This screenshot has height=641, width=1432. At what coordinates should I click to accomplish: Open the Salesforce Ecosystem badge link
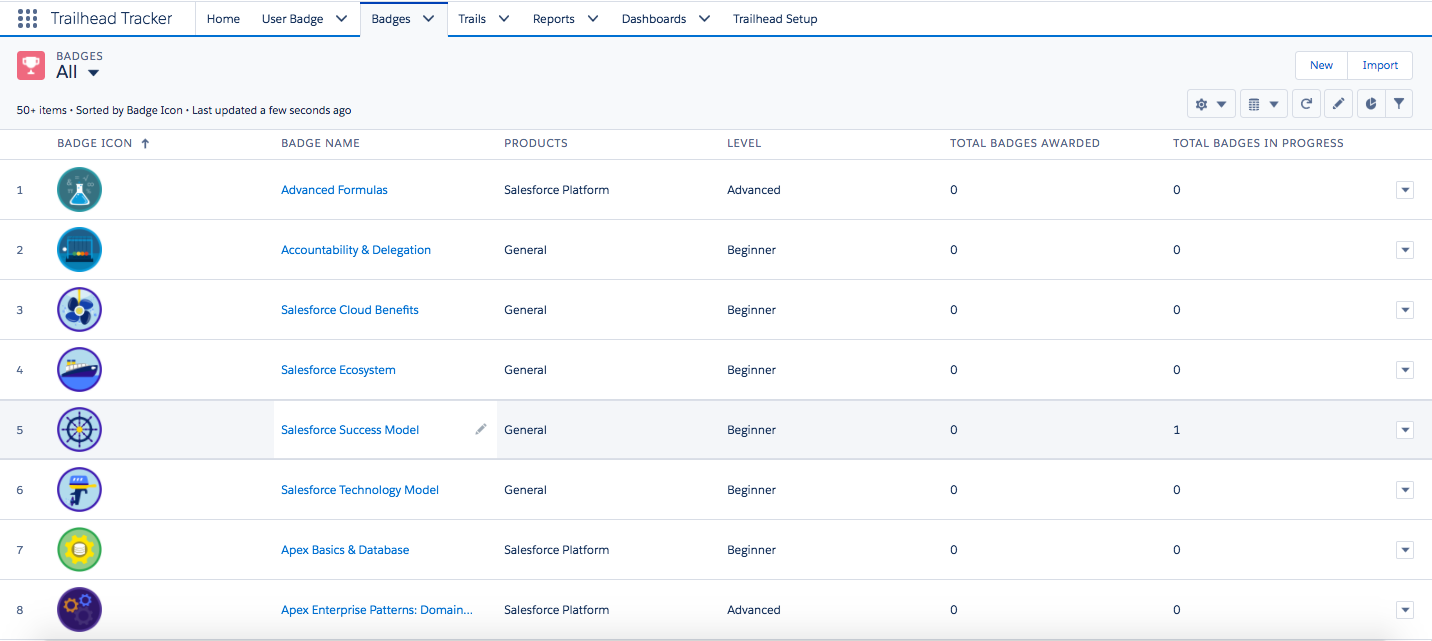(x=338, y=369)
